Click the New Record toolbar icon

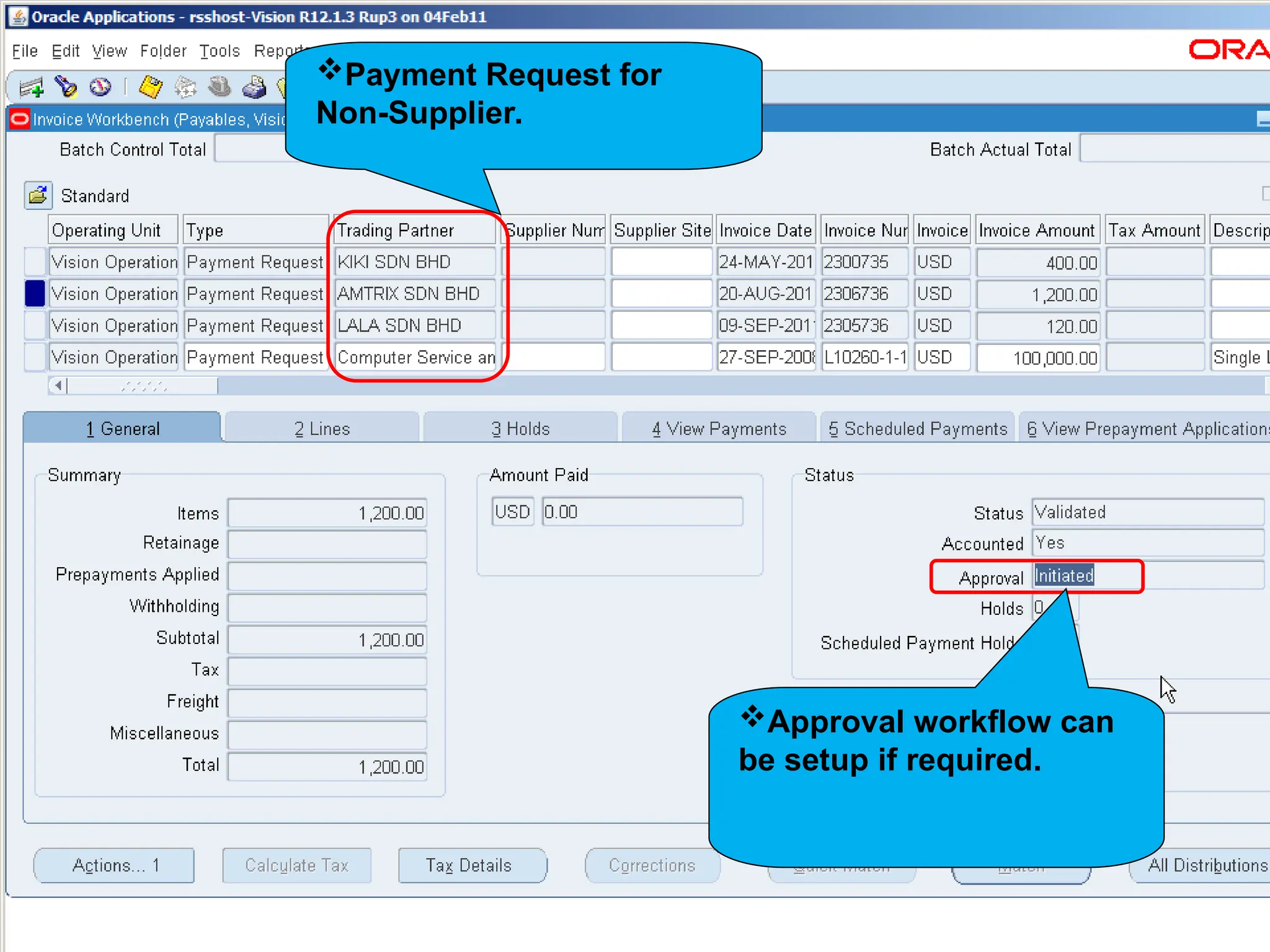pyautogui.click(x=31, y=87)
